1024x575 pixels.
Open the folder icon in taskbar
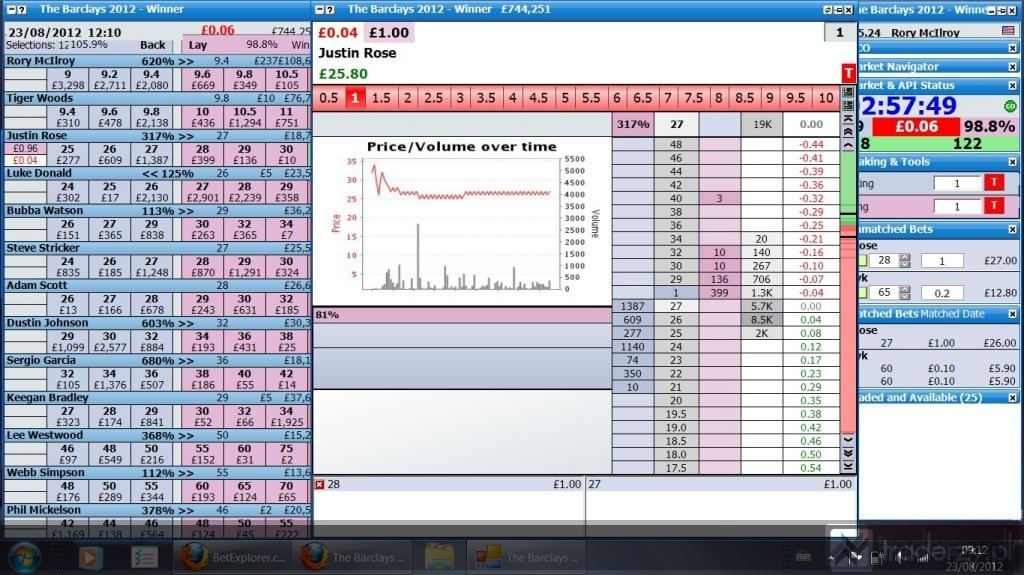(439, 557)
